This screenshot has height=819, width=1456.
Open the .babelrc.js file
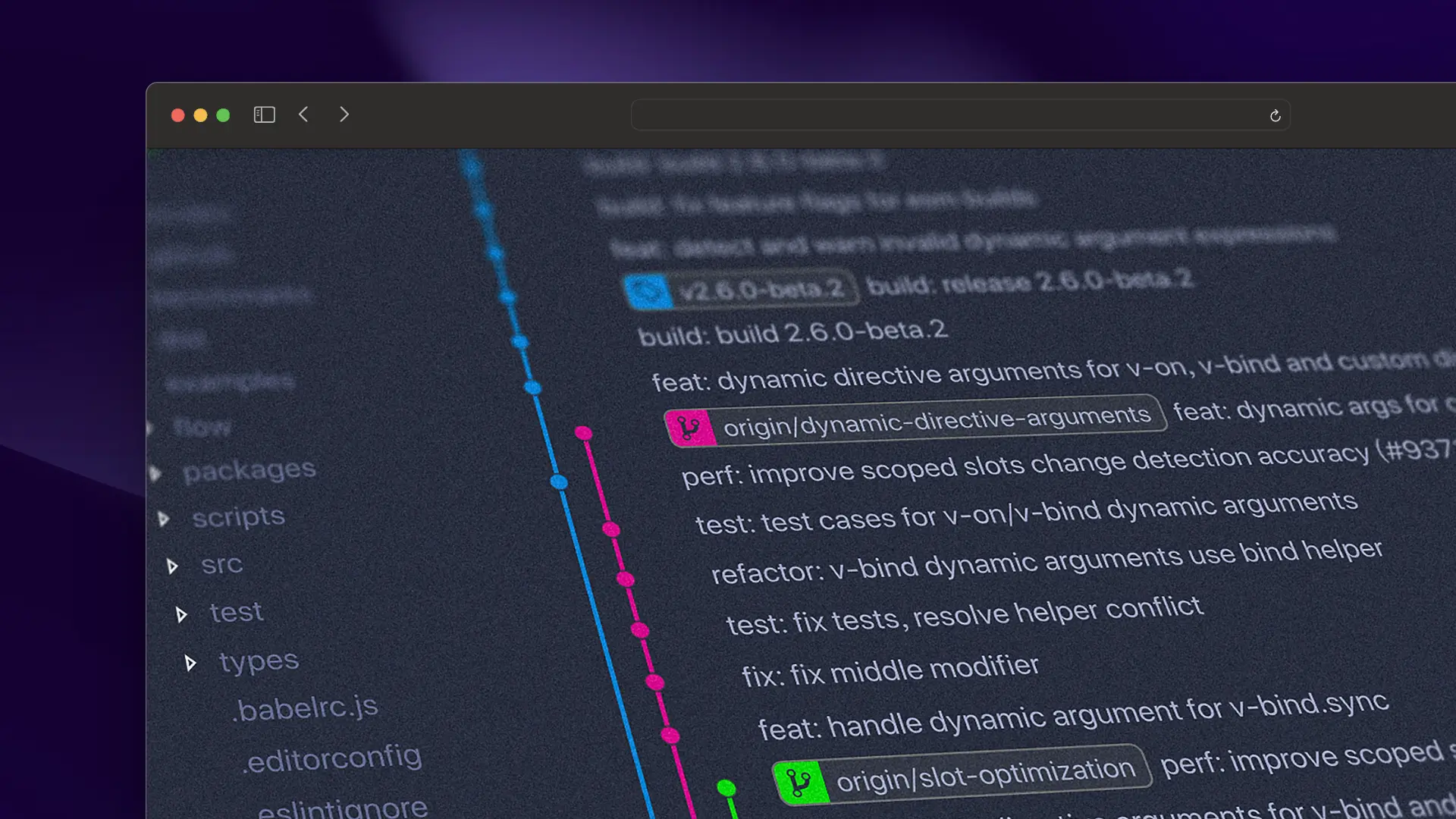pos(305,708)
